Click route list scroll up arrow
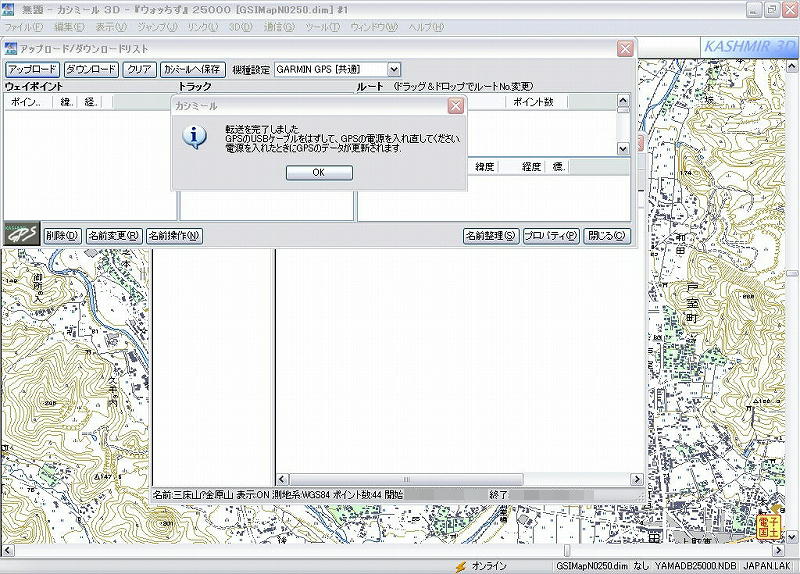Viewport: 800px width, 574px height. click(x=623, y=100)
